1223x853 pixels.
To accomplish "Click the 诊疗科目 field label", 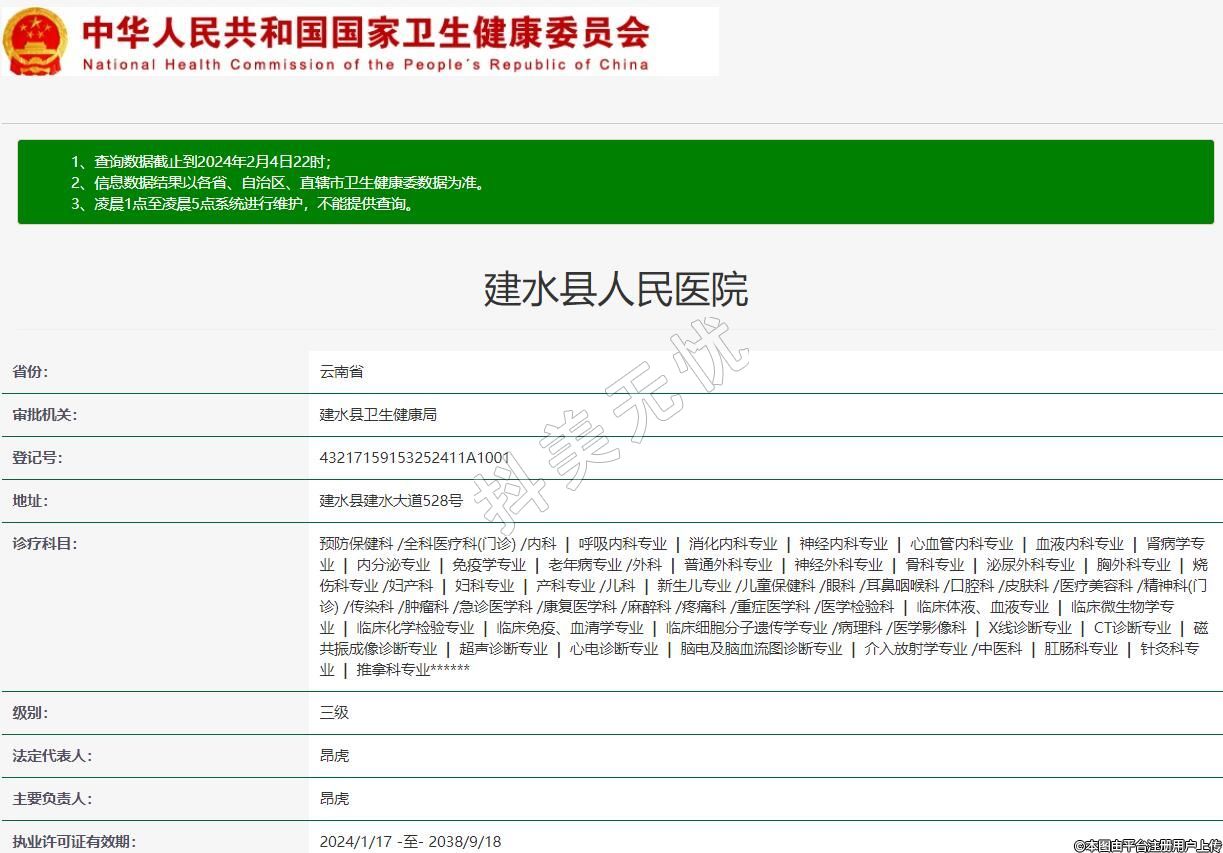I will coord(44,544).
